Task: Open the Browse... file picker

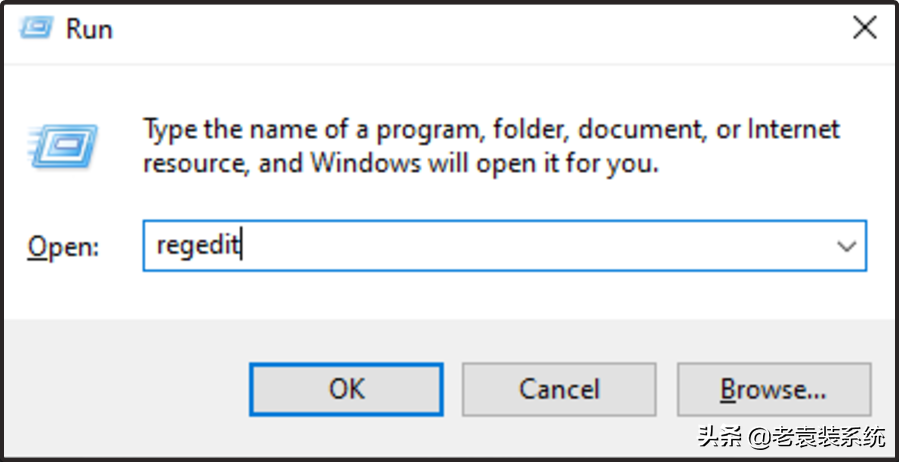Action: coord(773,389)
